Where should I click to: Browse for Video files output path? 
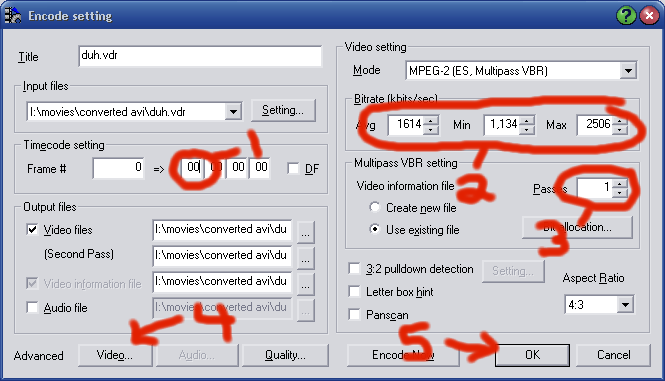pos(305,232)
